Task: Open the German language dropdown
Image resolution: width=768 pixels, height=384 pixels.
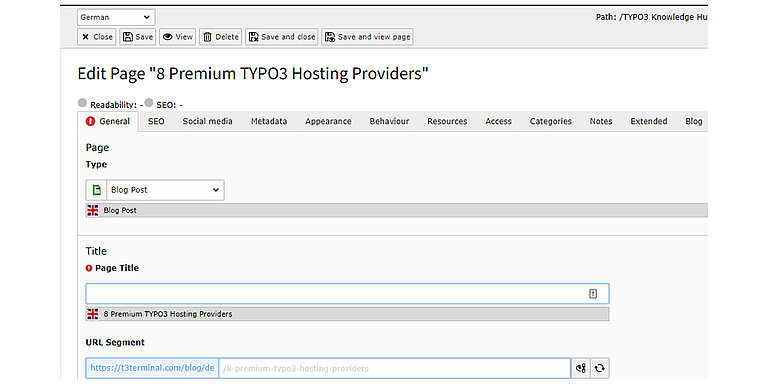Action: (116, 17)
